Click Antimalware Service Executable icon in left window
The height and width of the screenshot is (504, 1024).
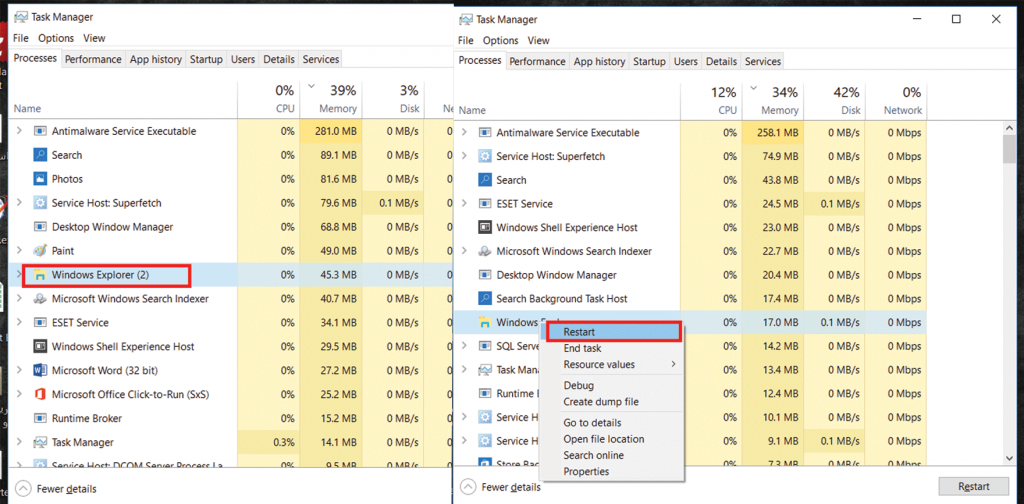pos(40,131)
